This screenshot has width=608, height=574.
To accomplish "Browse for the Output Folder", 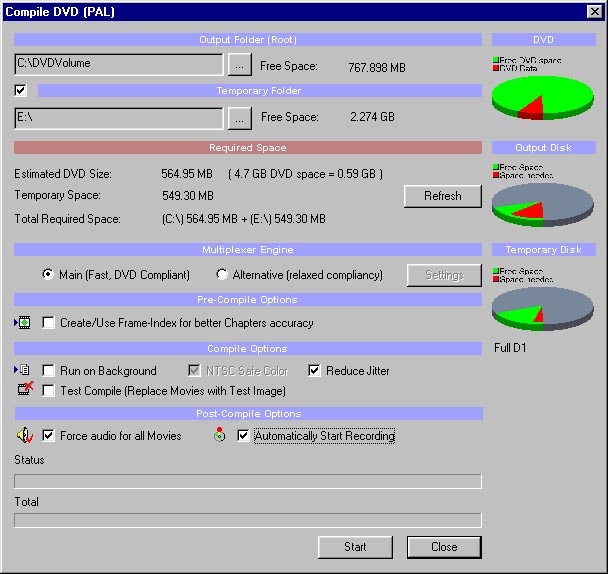I will 239,64.
